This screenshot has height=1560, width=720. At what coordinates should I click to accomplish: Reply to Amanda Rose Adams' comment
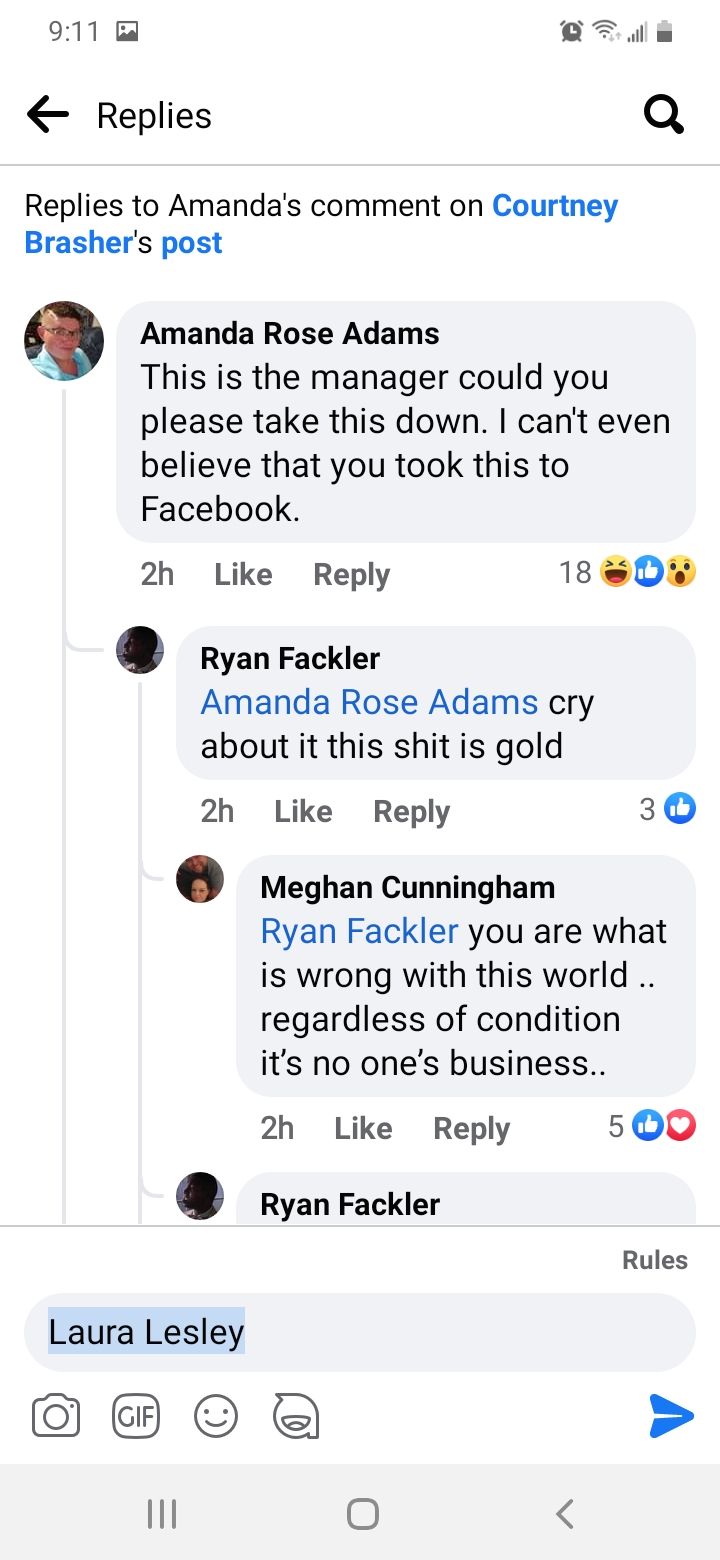tap(351, 574)
